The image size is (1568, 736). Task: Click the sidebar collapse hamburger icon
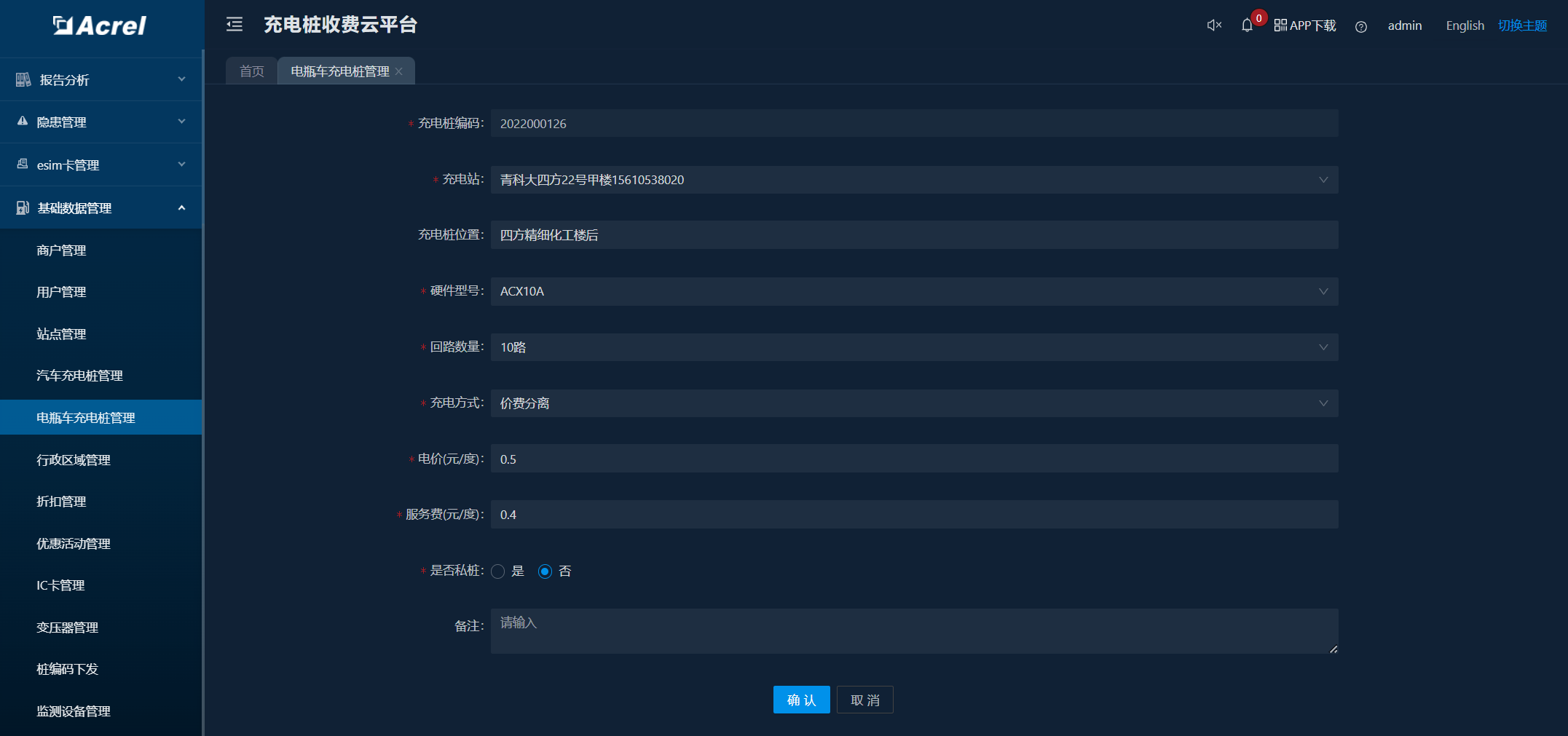235,25
